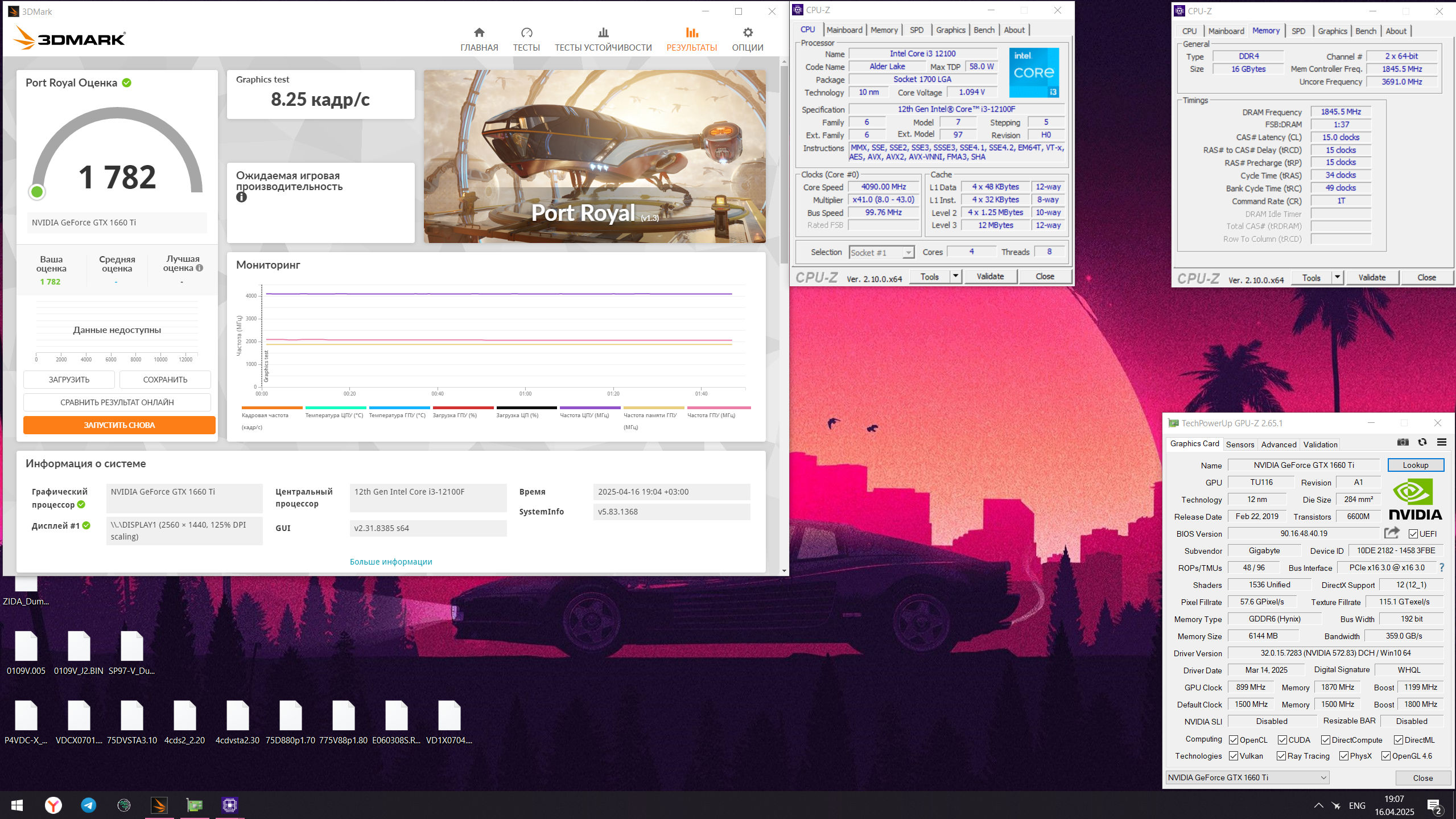Click the GPU-Z BIOS export share icon
1456x819 pixels.
click(1391, 533)
